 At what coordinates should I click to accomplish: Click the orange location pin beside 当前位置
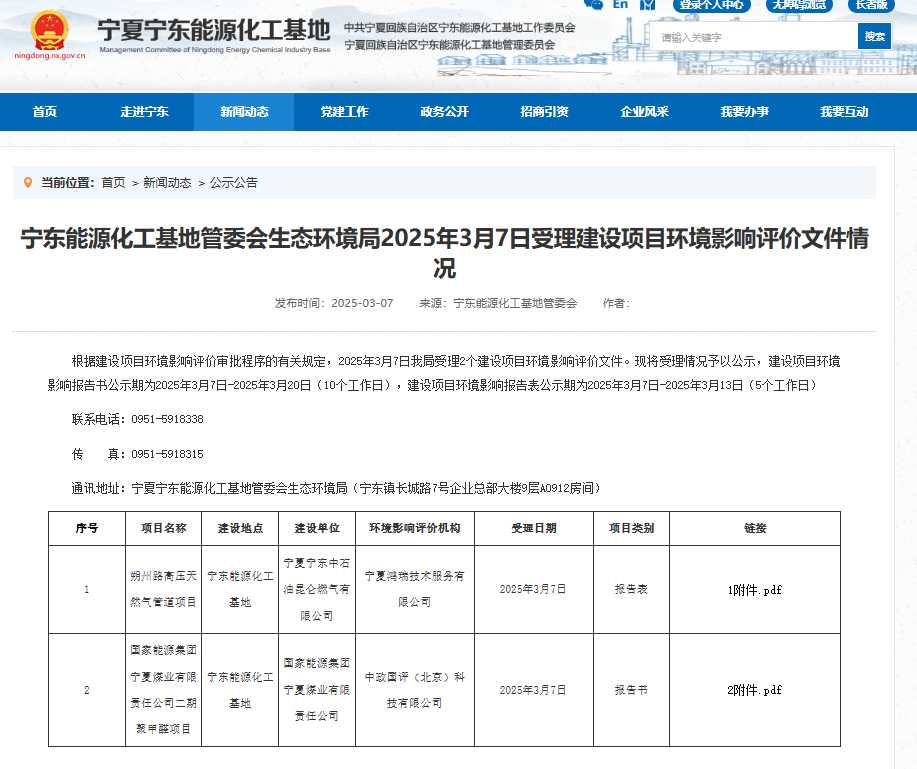[x=27, y=182]
